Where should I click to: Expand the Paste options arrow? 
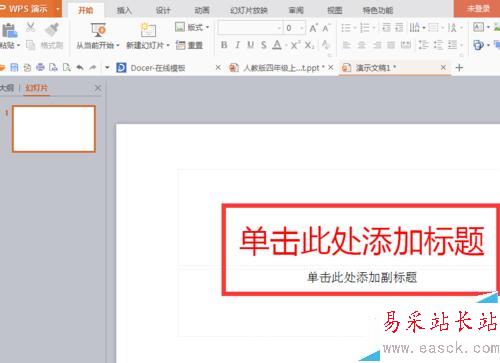pos(19,45)
